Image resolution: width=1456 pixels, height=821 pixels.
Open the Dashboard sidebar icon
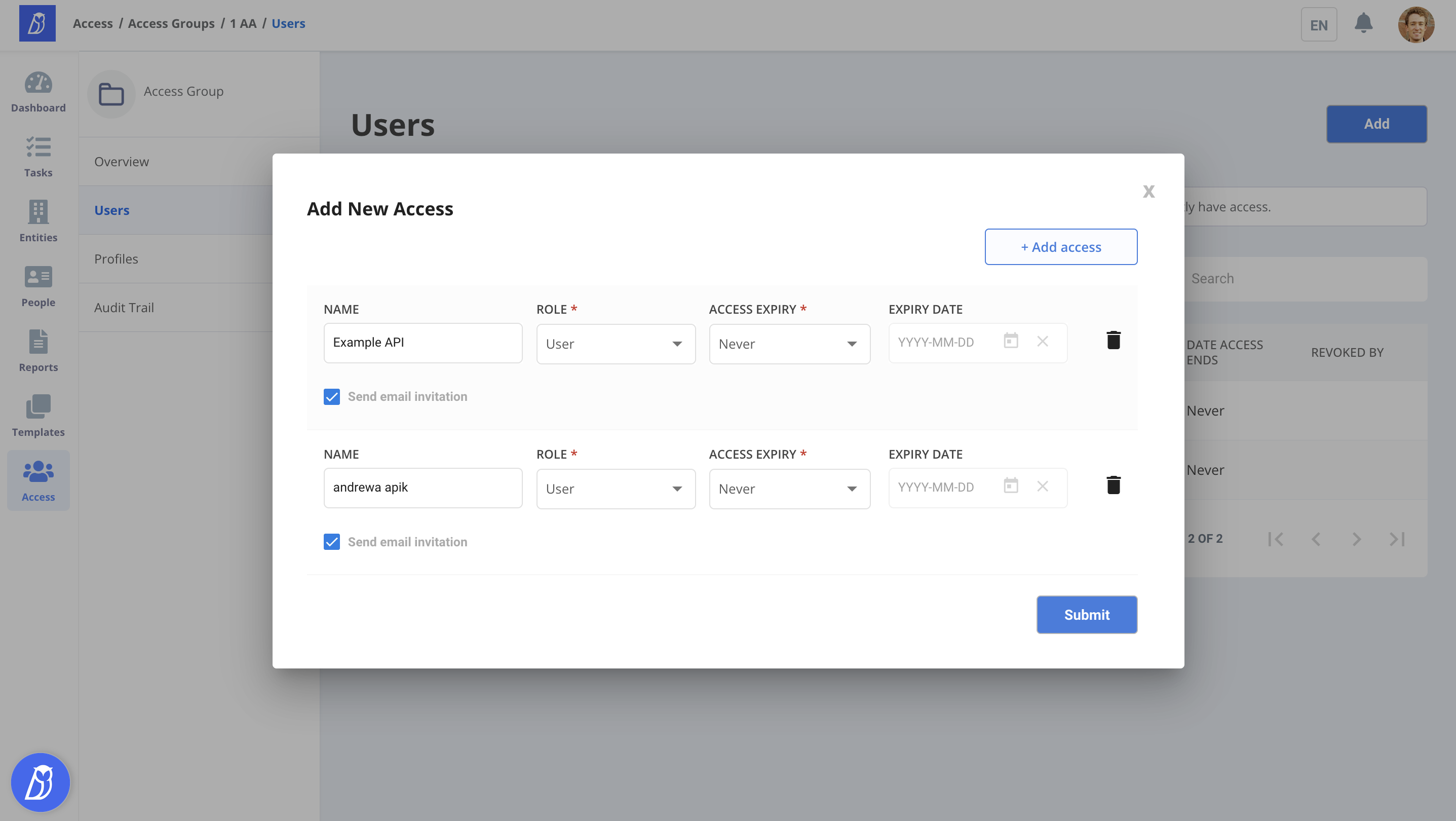pos(38,92)
